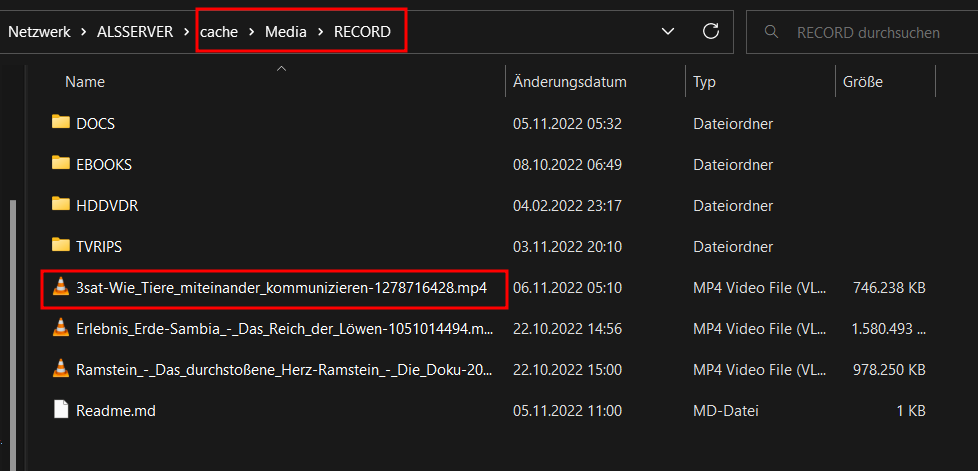Screen dimensions: 978x471
Task: Open the address bar history dropdown
Action: coord(667,31)
